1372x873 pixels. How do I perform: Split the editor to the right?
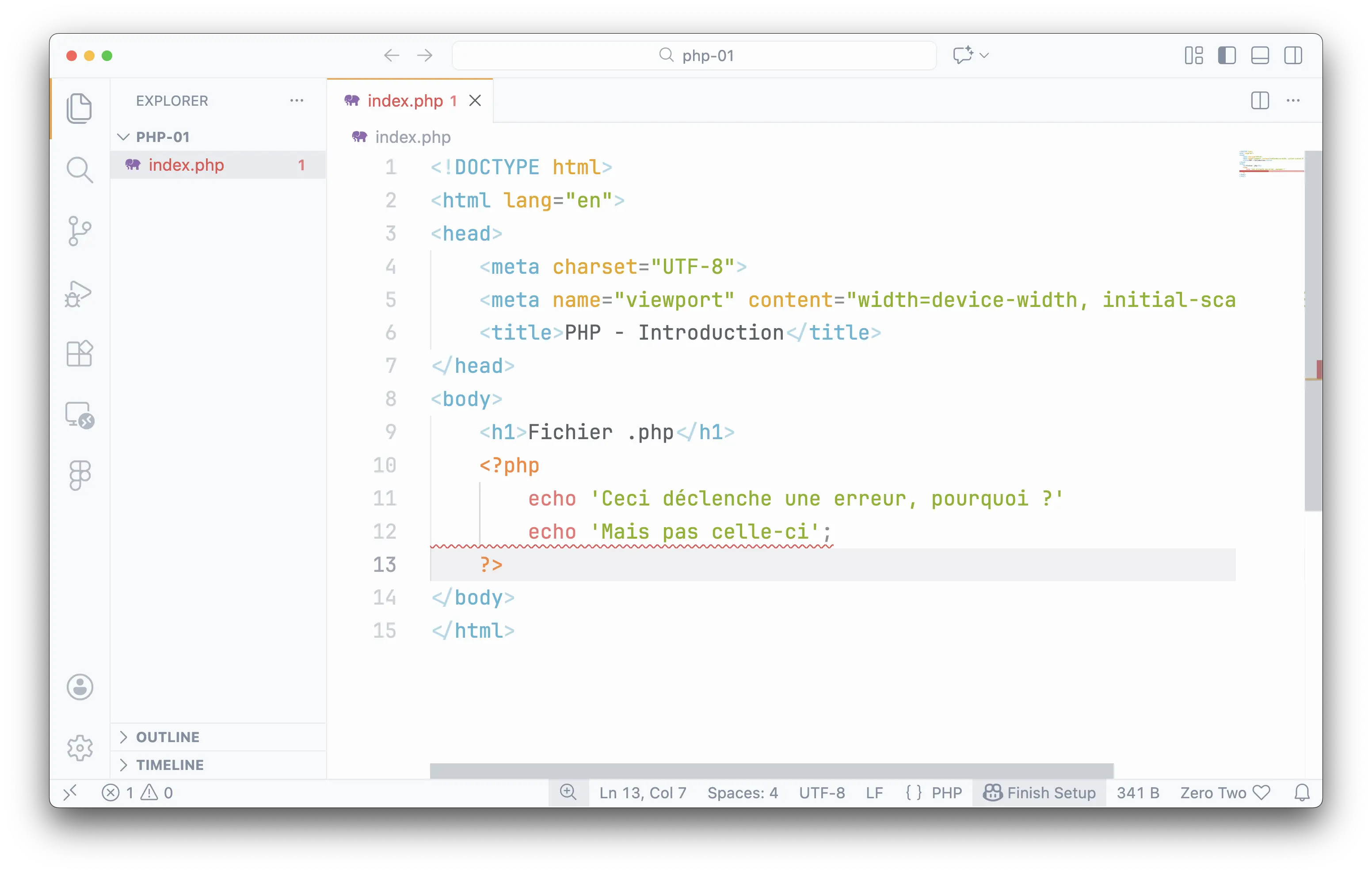coord(1260,101)
